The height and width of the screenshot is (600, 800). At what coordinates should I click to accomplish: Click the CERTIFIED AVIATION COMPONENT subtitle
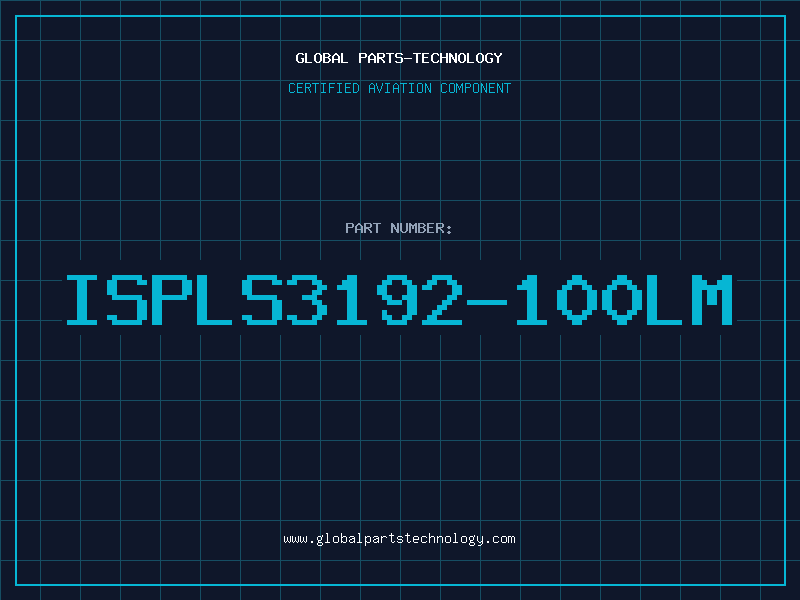399,88
